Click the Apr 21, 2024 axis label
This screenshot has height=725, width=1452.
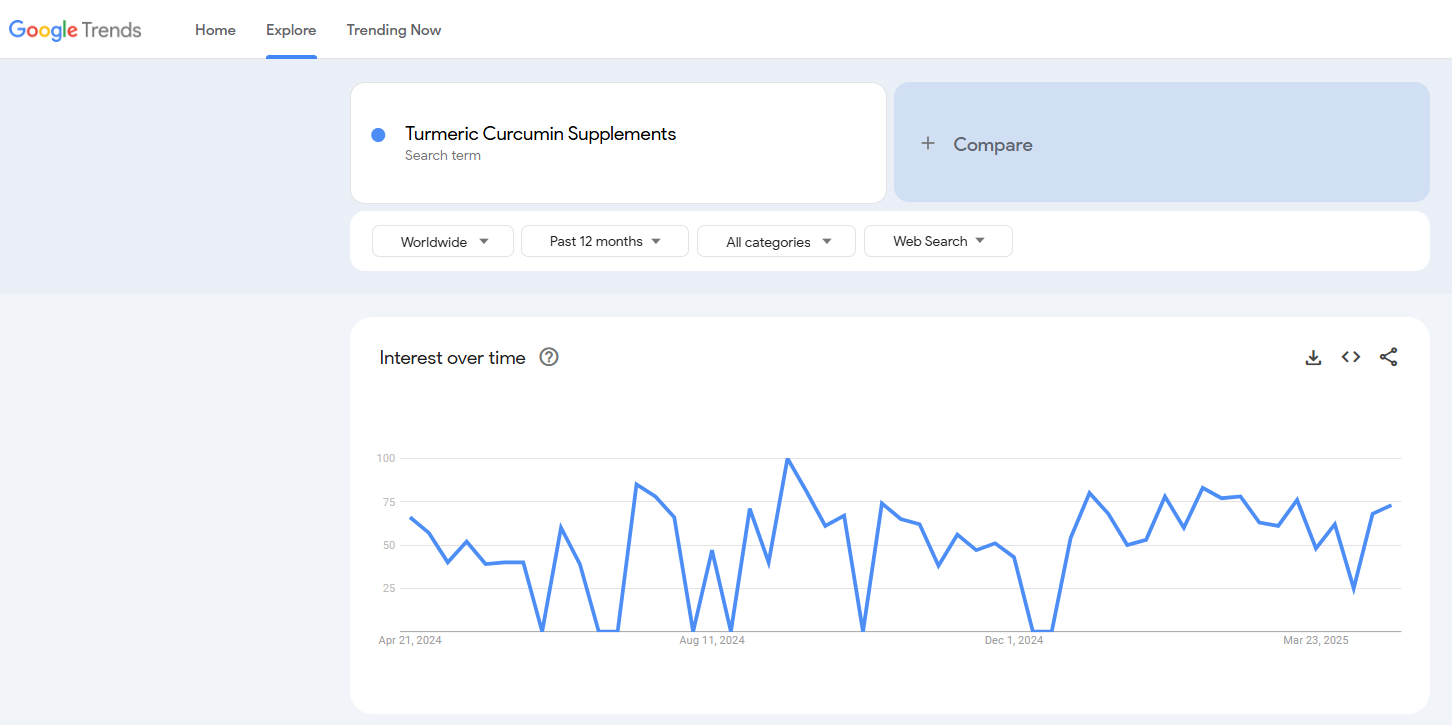pyautogui.click(x=410, y=640)
